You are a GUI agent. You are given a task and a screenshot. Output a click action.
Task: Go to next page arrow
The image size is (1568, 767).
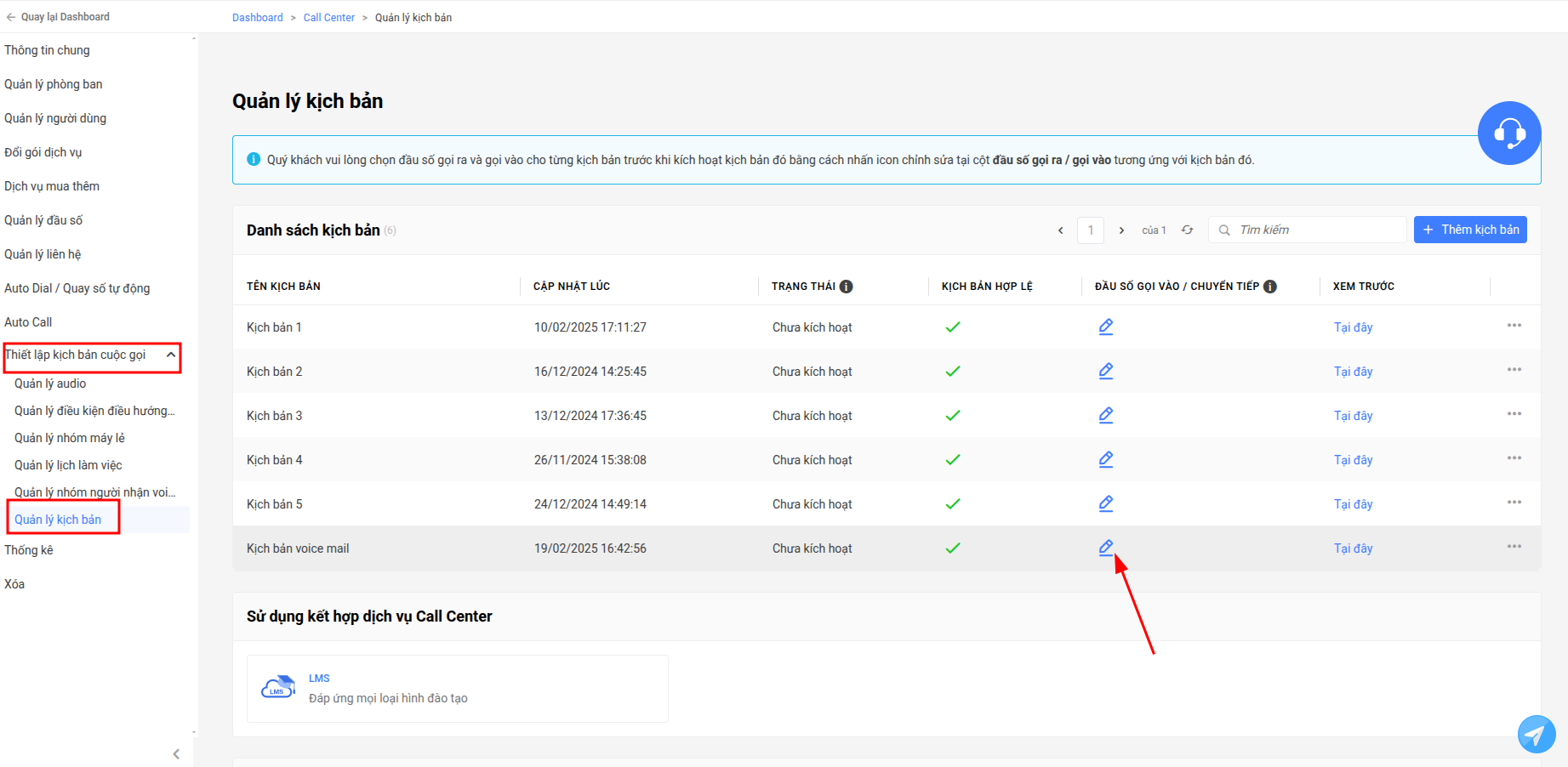point(1121,230)
